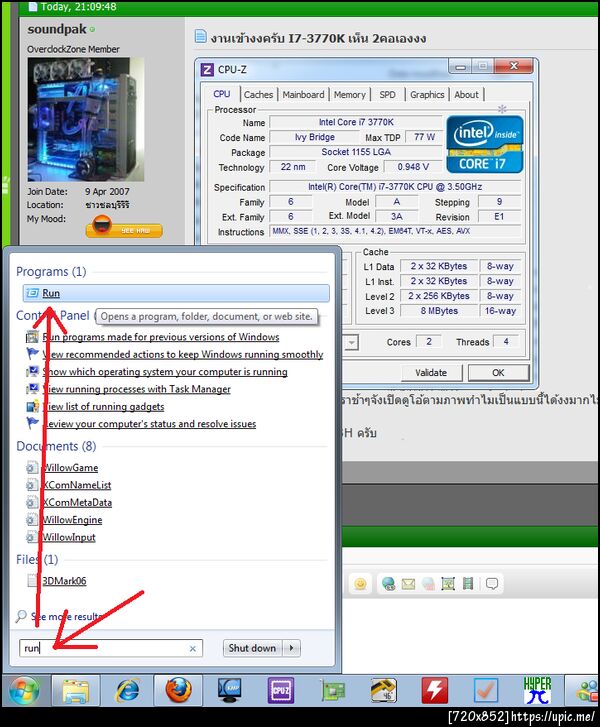
Task: Open Show which operating system is running
Action: (x=165, y=372)
